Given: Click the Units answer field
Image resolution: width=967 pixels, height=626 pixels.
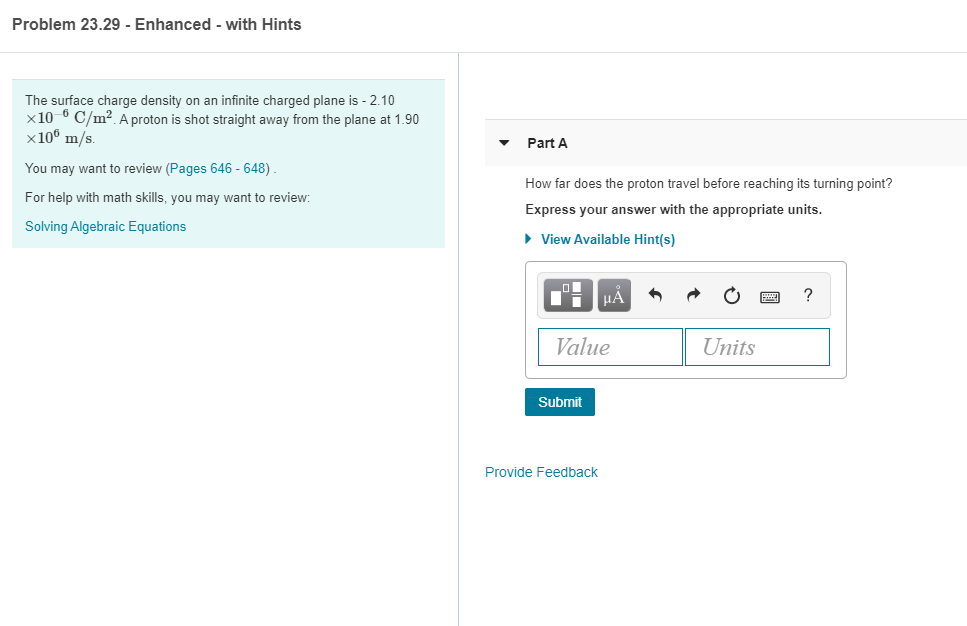Looking at the screenshot, I should (x=757, y=347).
